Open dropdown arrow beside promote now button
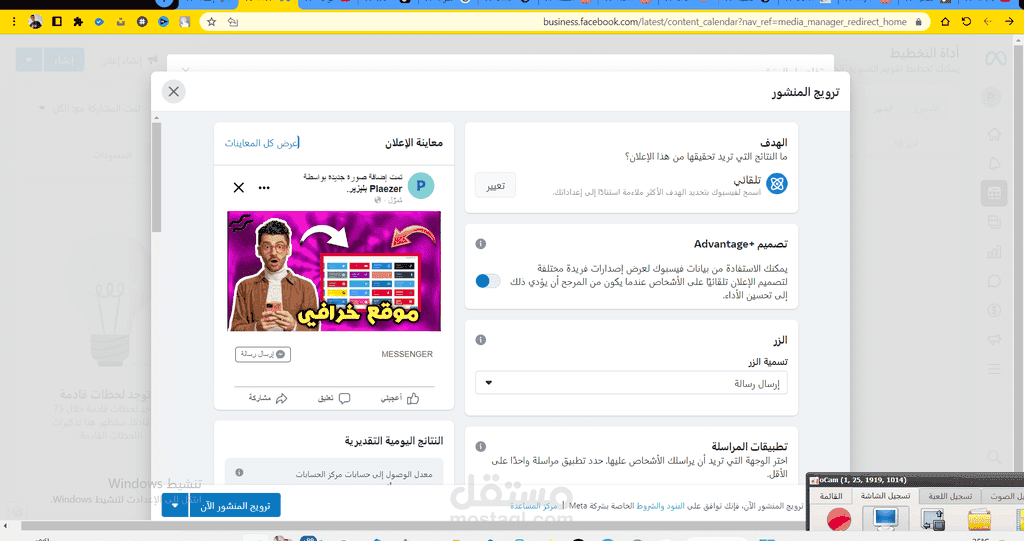The width and height of the screenshot is (1024, 541). 175,505
